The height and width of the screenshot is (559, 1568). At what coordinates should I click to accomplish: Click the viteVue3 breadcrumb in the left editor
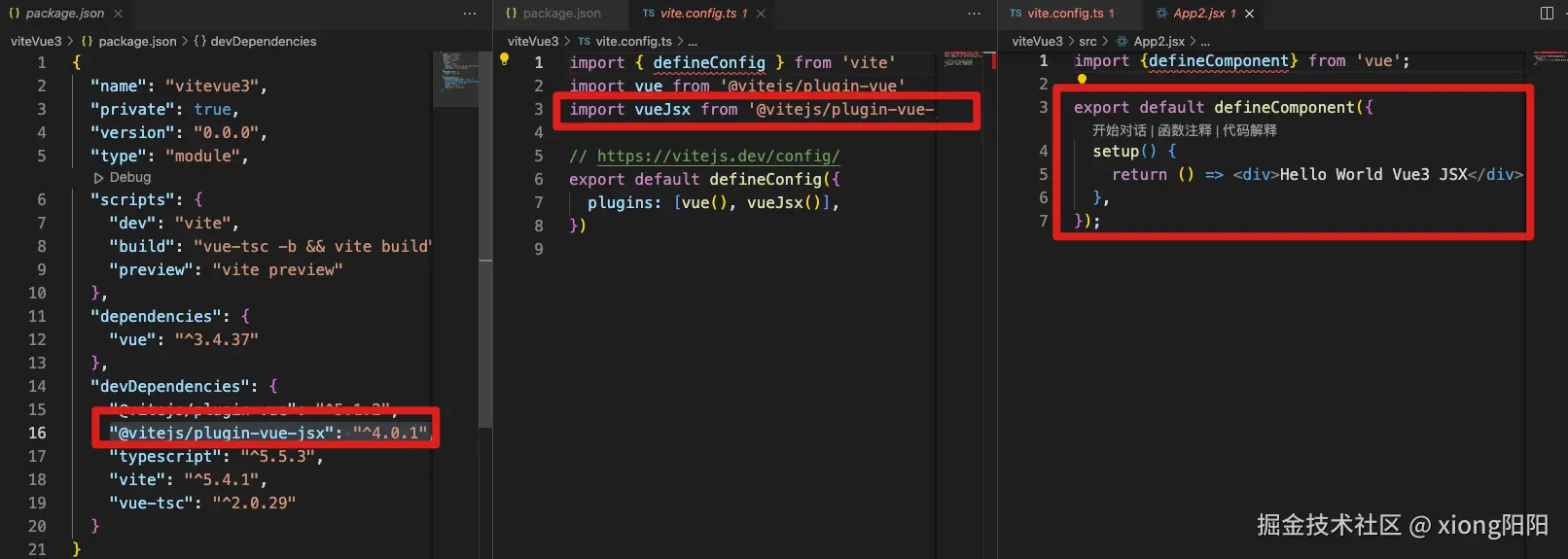[36, 41]
